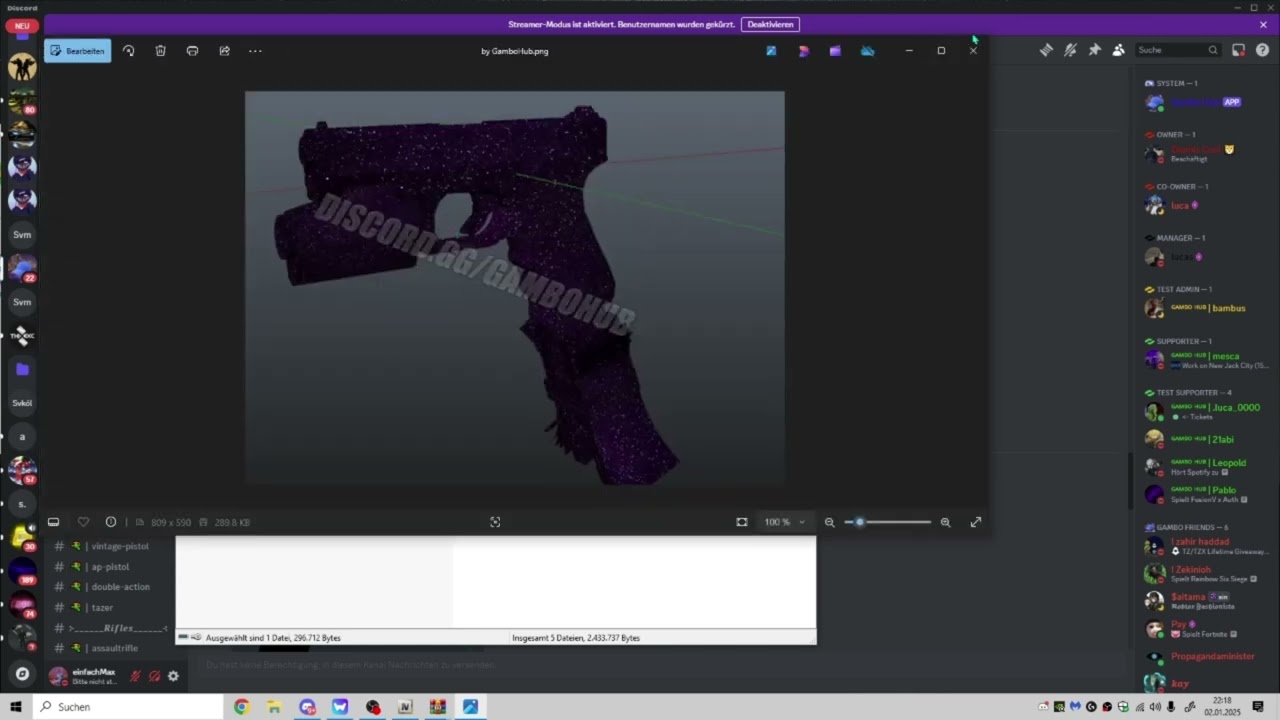
Task: Click the Discord Suche search field
Action: click(1178, 50)
